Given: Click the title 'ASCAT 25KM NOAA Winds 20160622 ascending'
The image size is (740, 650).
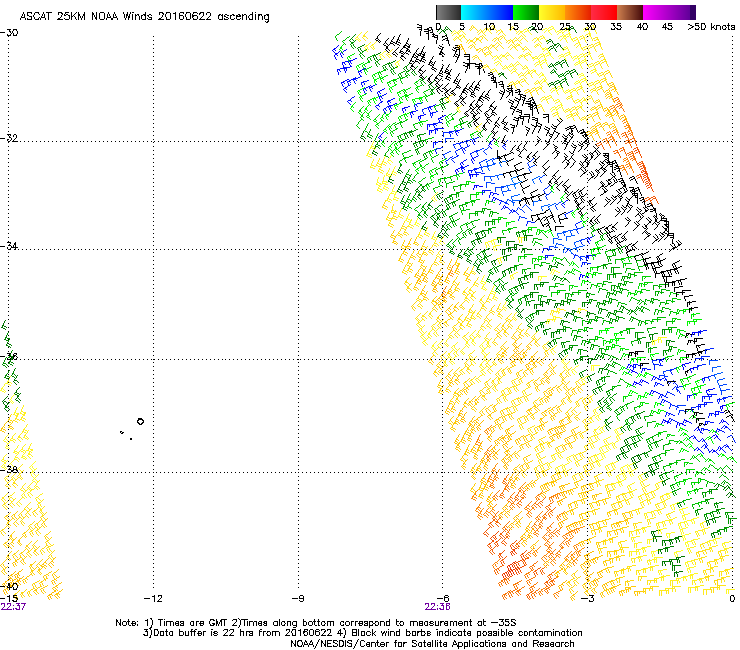Looking at the screenshot, I should 144,17.
